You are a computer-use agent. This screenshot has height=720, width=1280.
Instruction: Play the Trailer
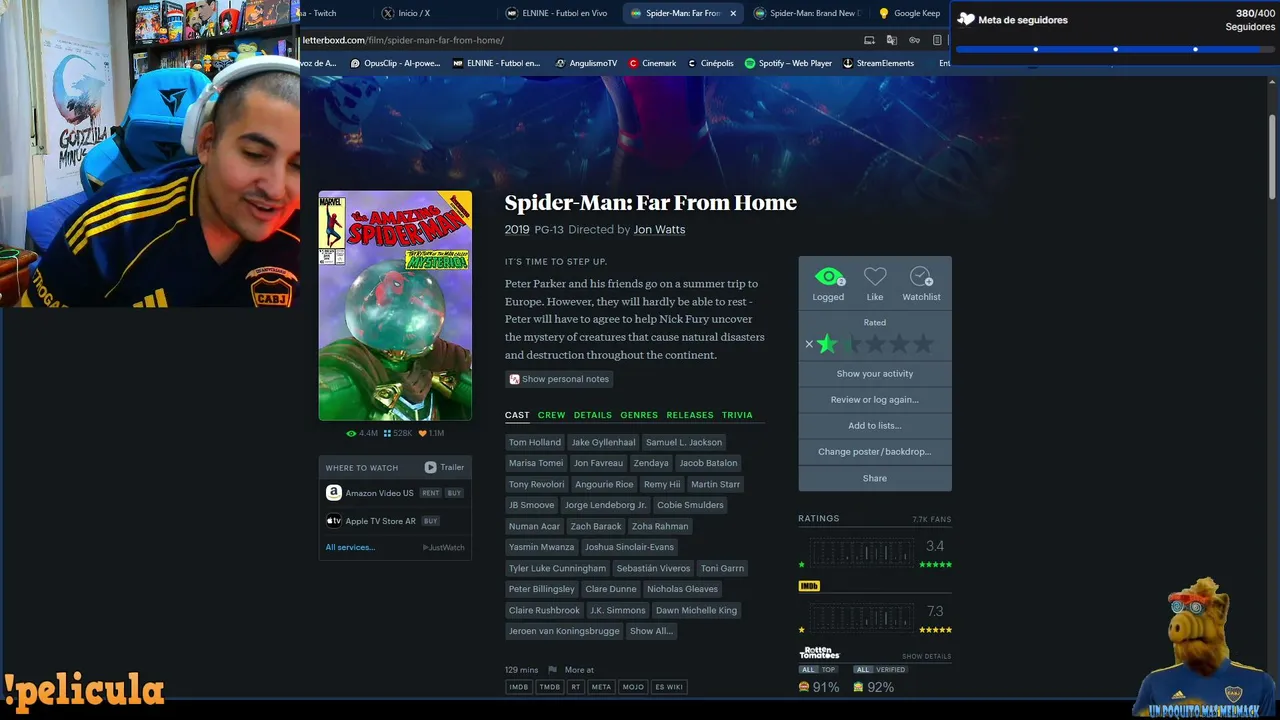444,467
